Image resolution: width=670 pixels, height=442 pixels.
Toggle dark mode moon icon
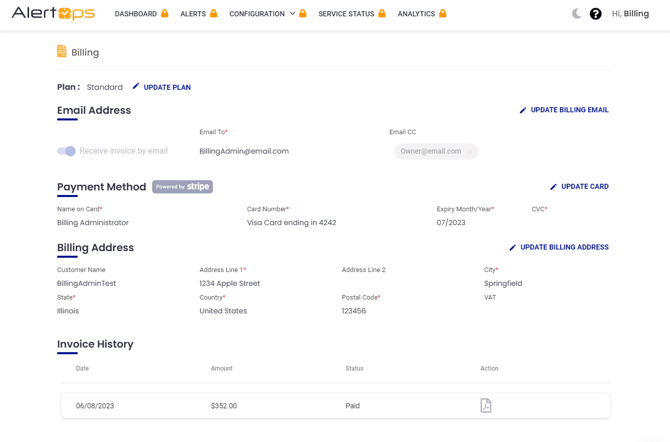577,14
